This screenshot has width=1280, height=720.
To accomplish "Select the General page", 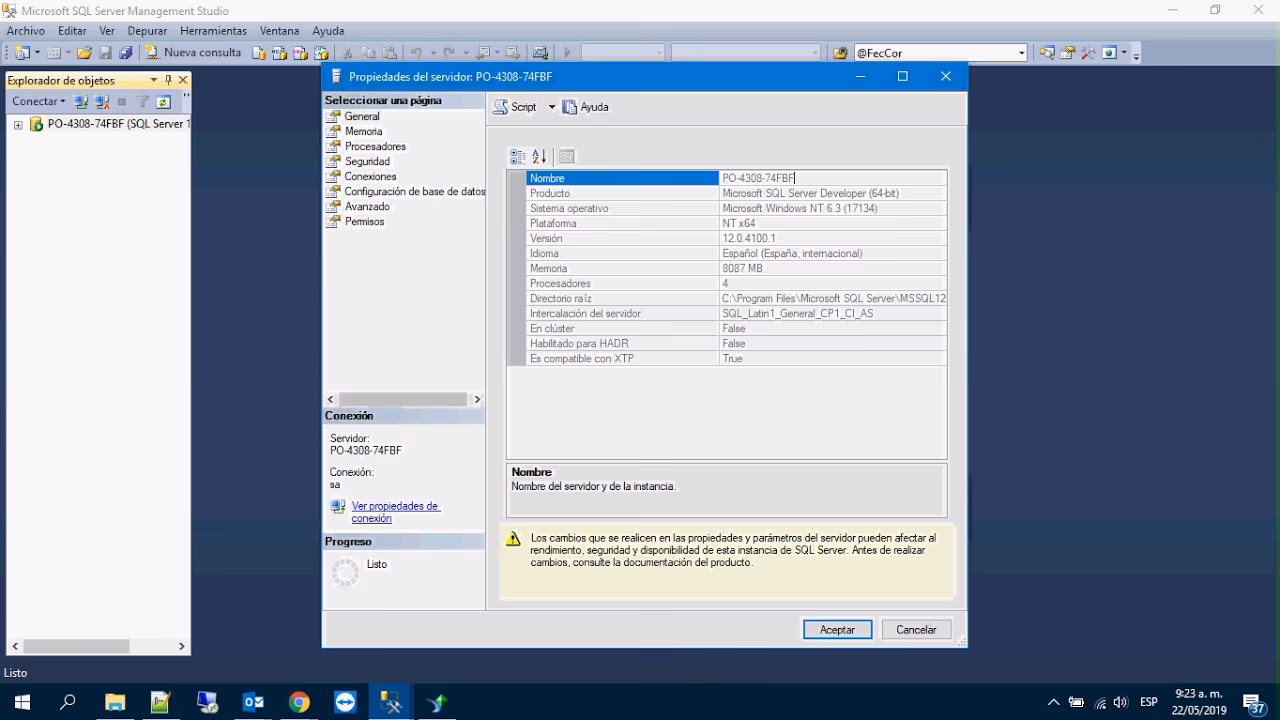I will tap(362, 116).
